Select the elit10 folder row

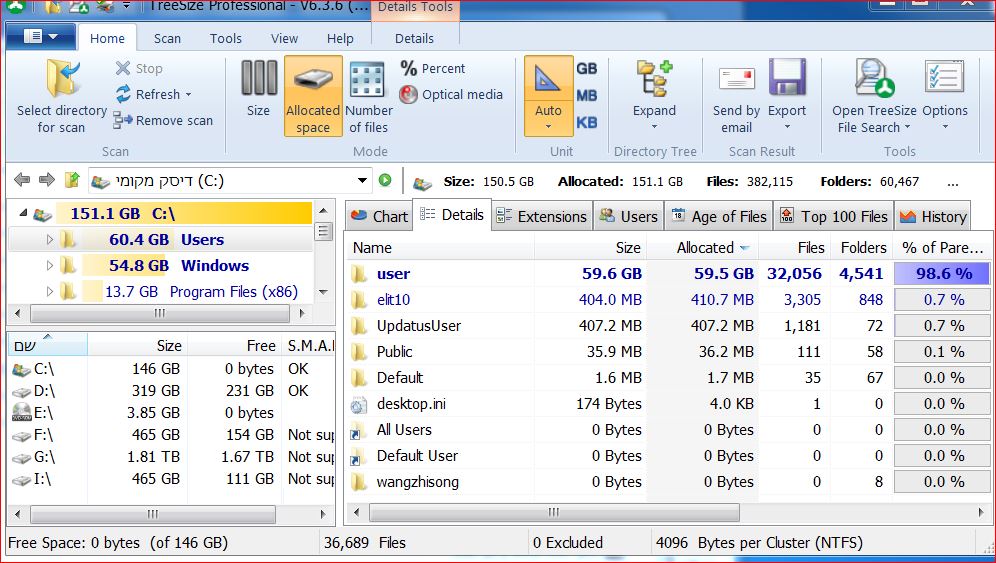pyautogui.click(x=668, y=299)
